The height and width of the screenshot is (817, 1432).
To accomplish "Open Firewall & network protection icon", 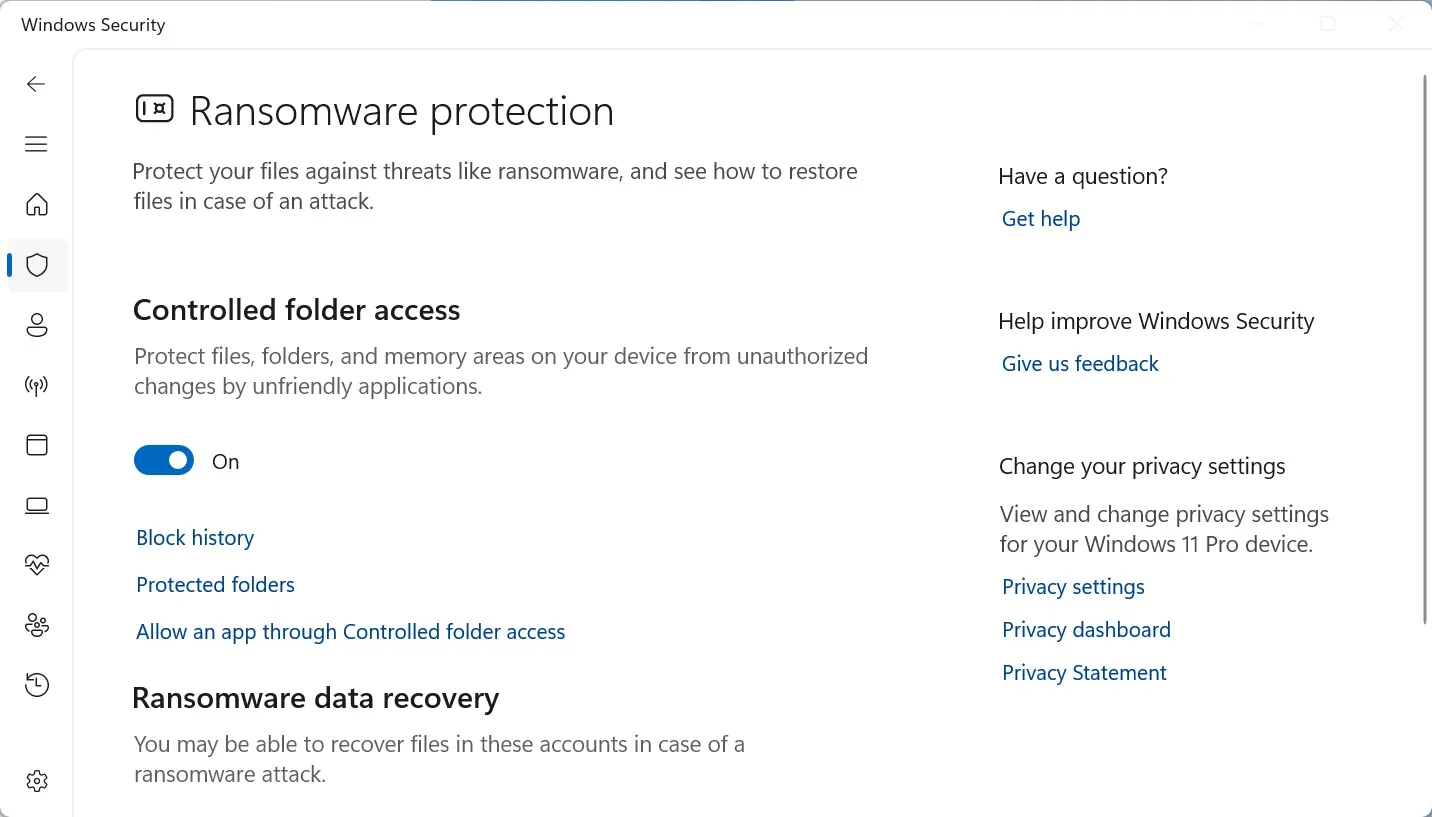I will pos(36,385).
